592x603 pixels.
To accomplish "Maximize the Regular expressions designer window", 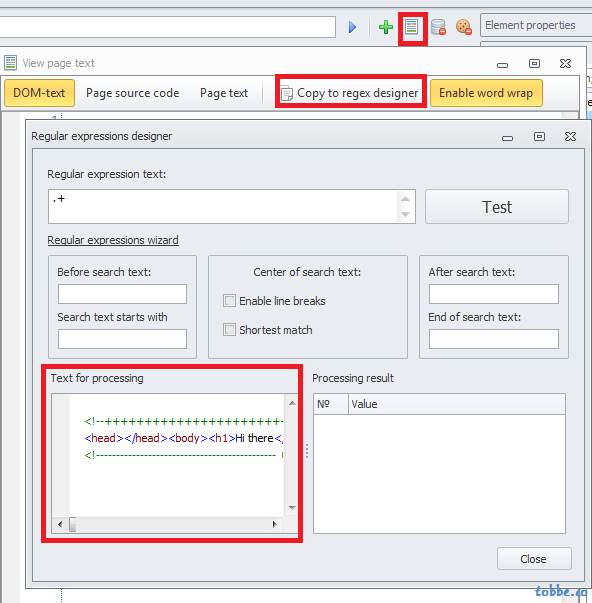I will (539, 137).
